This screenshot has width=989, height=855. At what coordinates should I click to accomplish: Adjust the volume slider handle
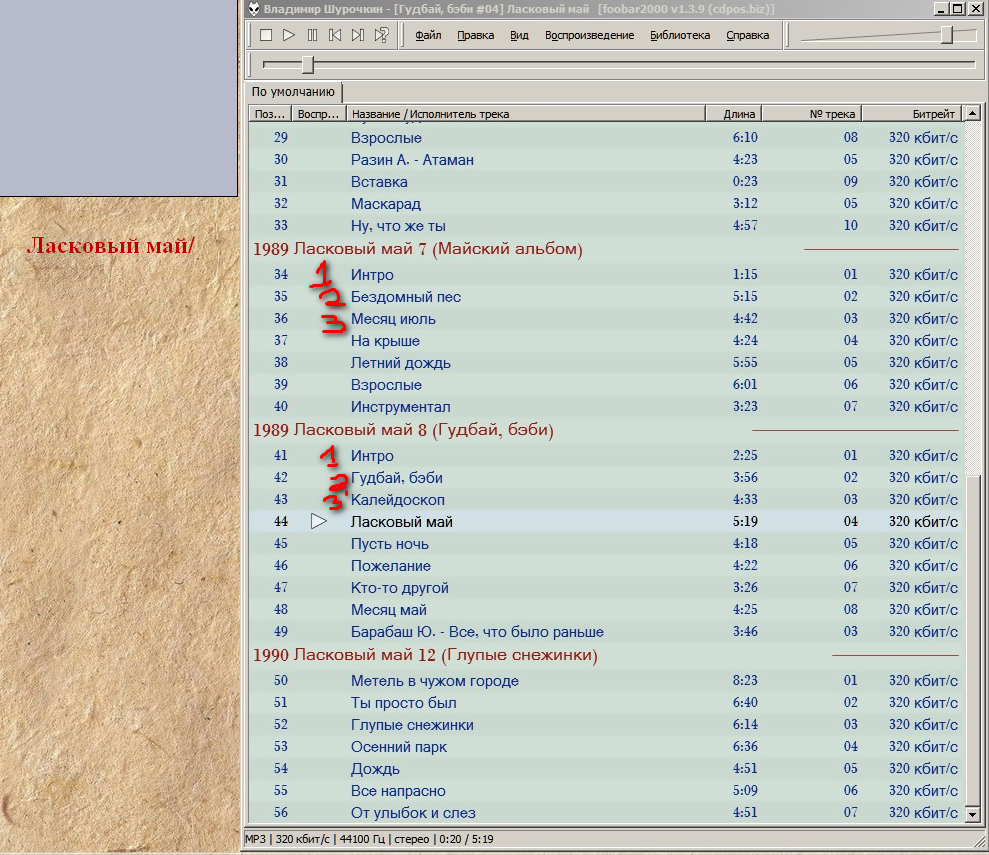[x=946, y=35]
